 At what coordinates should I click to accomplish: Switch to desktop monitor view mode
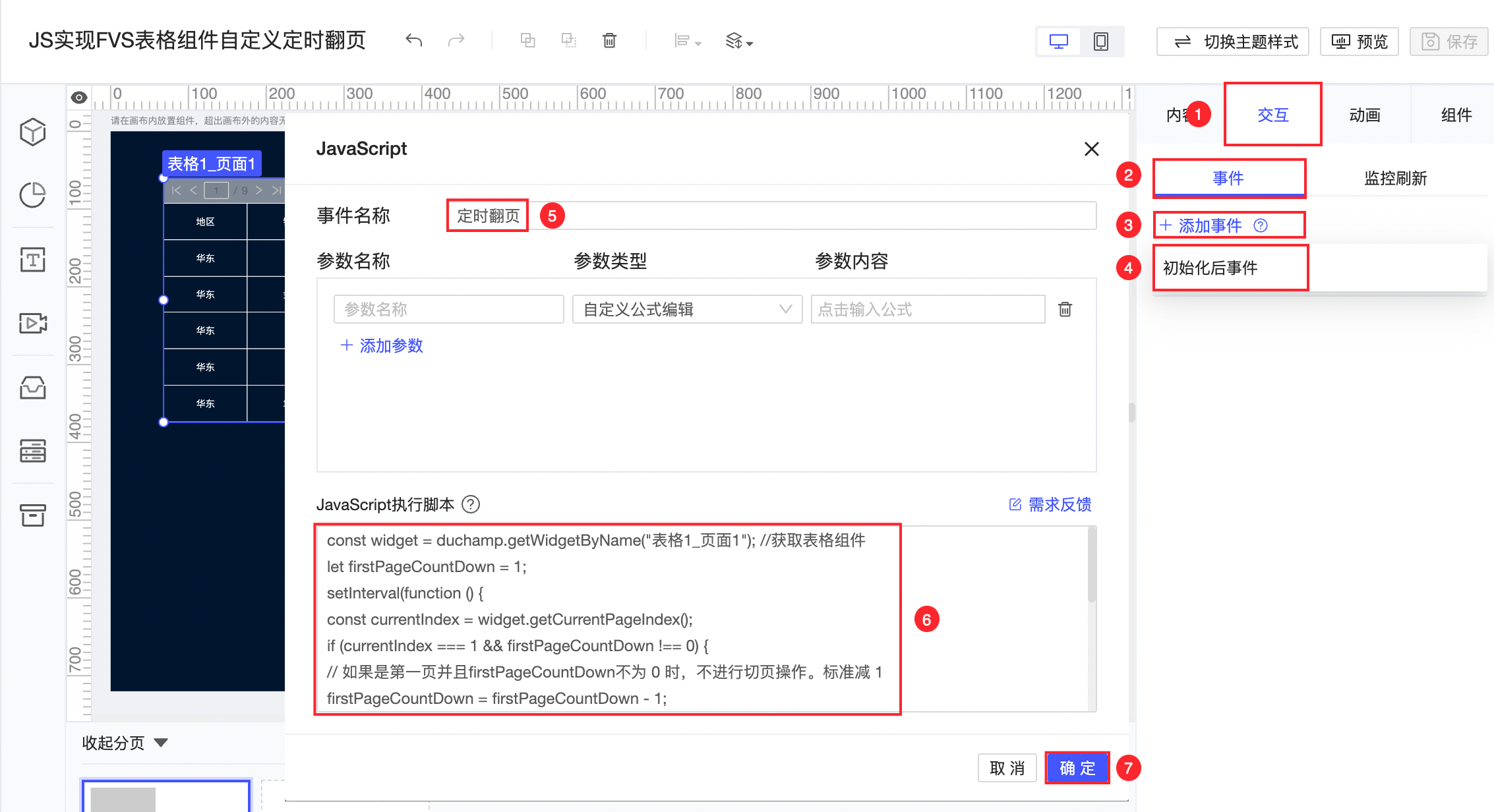[x=1058, y=42]
